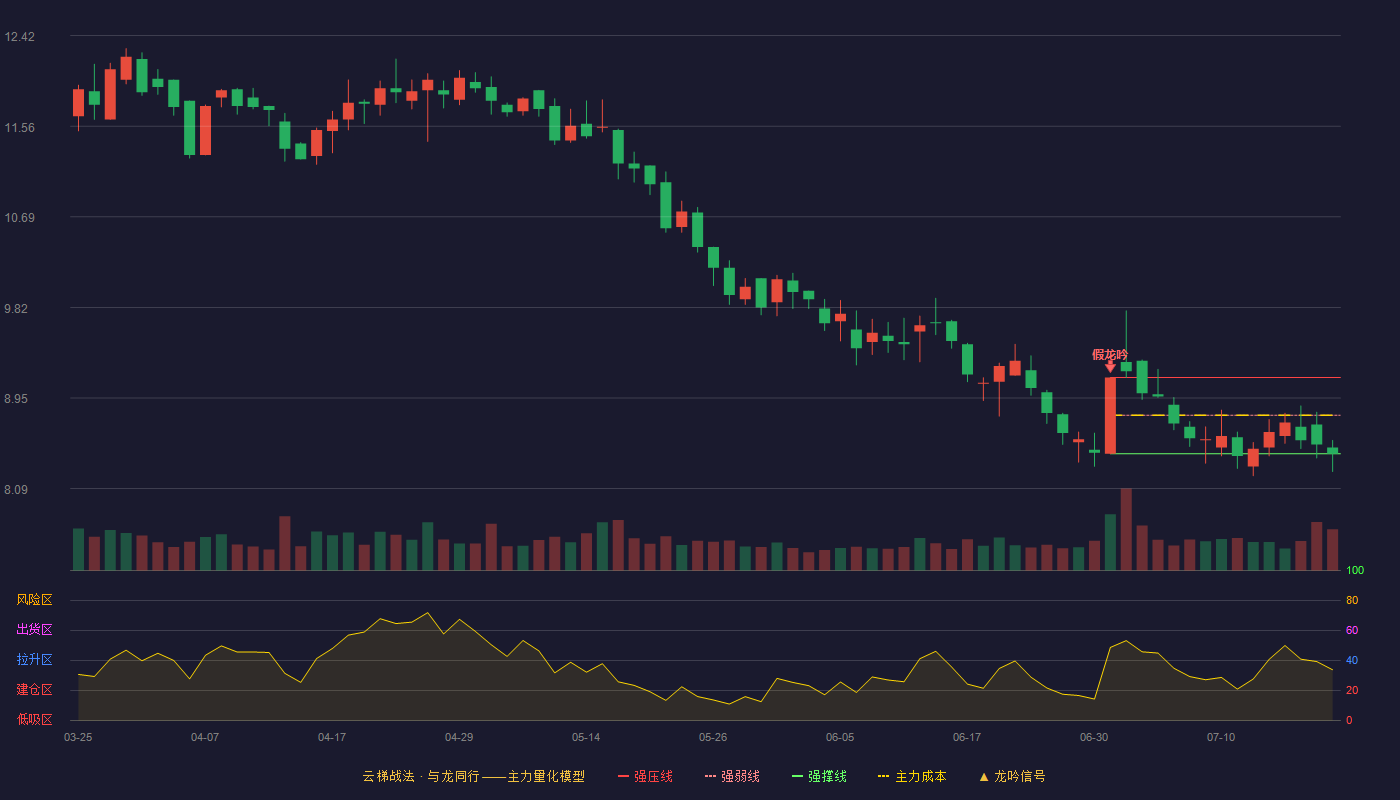Select the 风险区 zone label
The height and width of the screenshot is (800, 1400).
[x=34, y=600]
